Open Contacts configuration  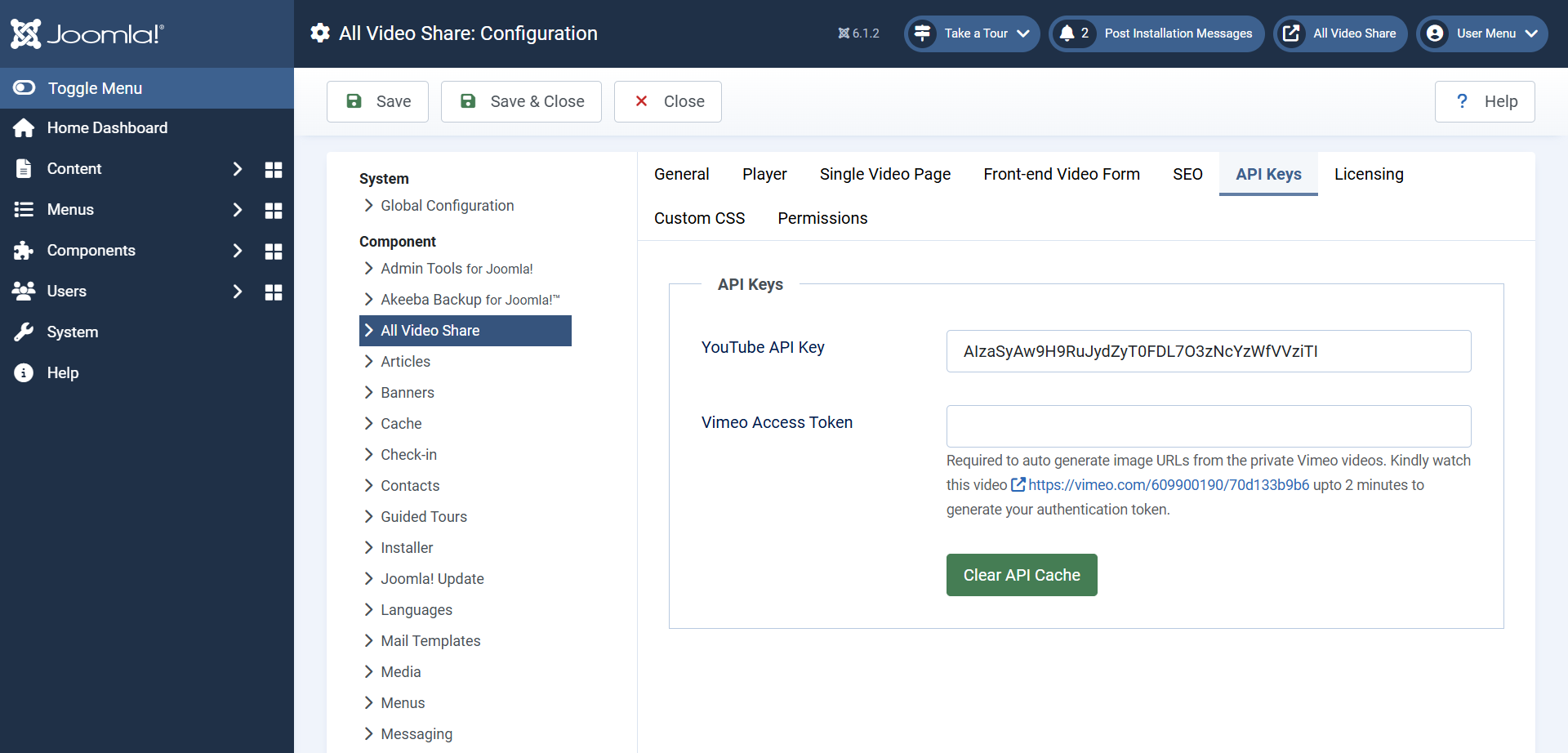coord(410,486)
